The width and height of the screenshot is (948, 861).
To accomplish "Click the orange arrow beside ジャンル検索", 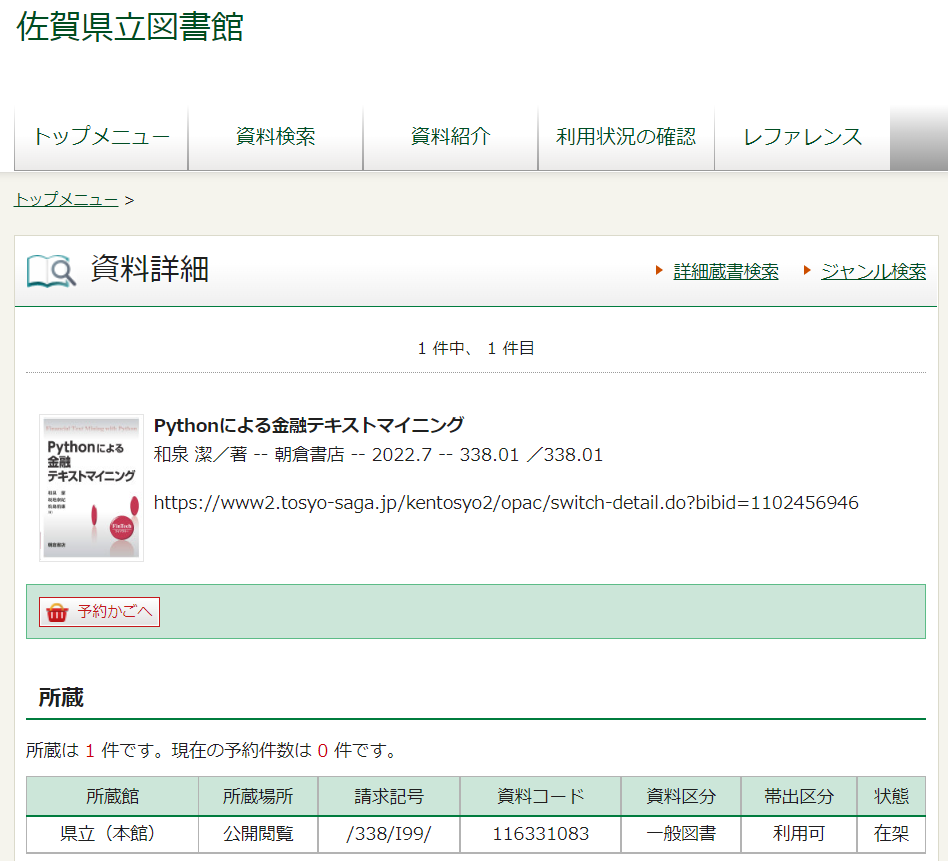I will (807, 270).
